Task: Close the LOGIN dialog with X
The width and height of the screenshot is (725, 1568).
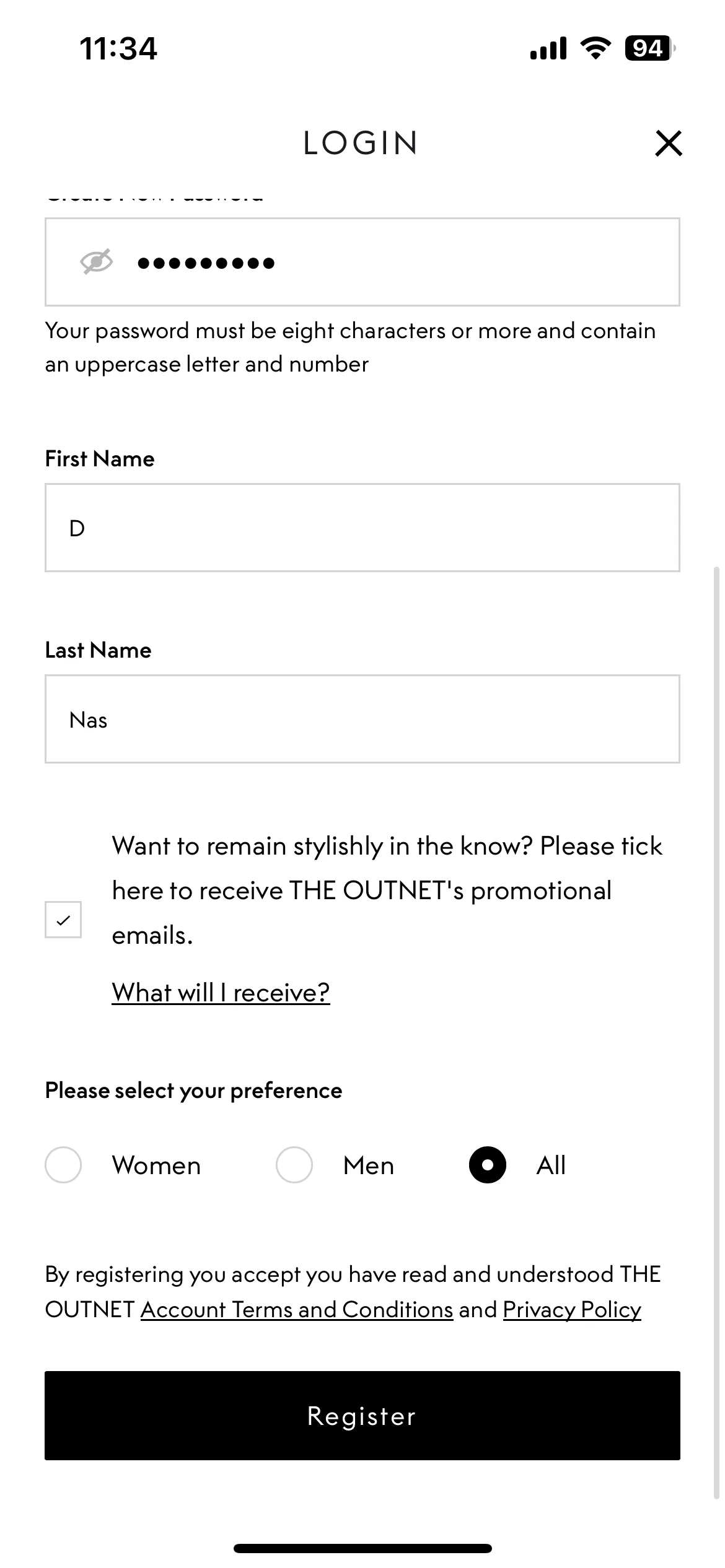Action: pos(669,143)
